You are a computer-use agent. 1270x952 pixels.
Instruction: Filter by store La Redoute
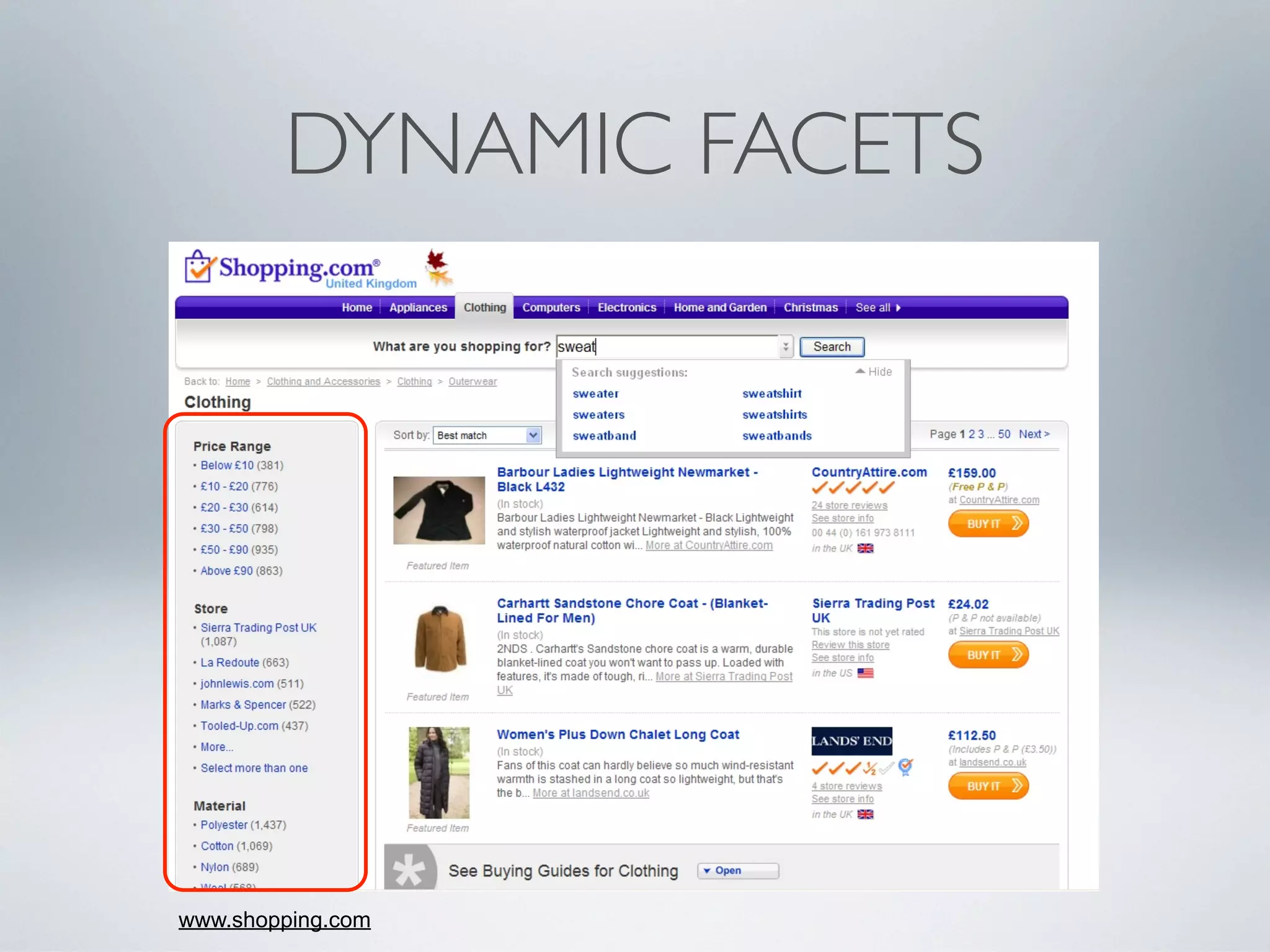pos(229,663)
